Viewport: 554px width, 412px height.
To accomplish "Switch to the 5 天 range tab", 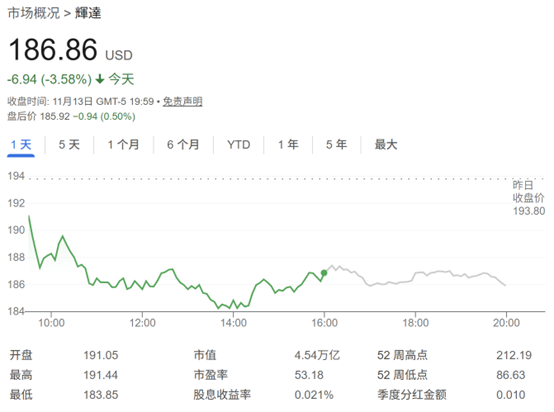I will point(69,145).
